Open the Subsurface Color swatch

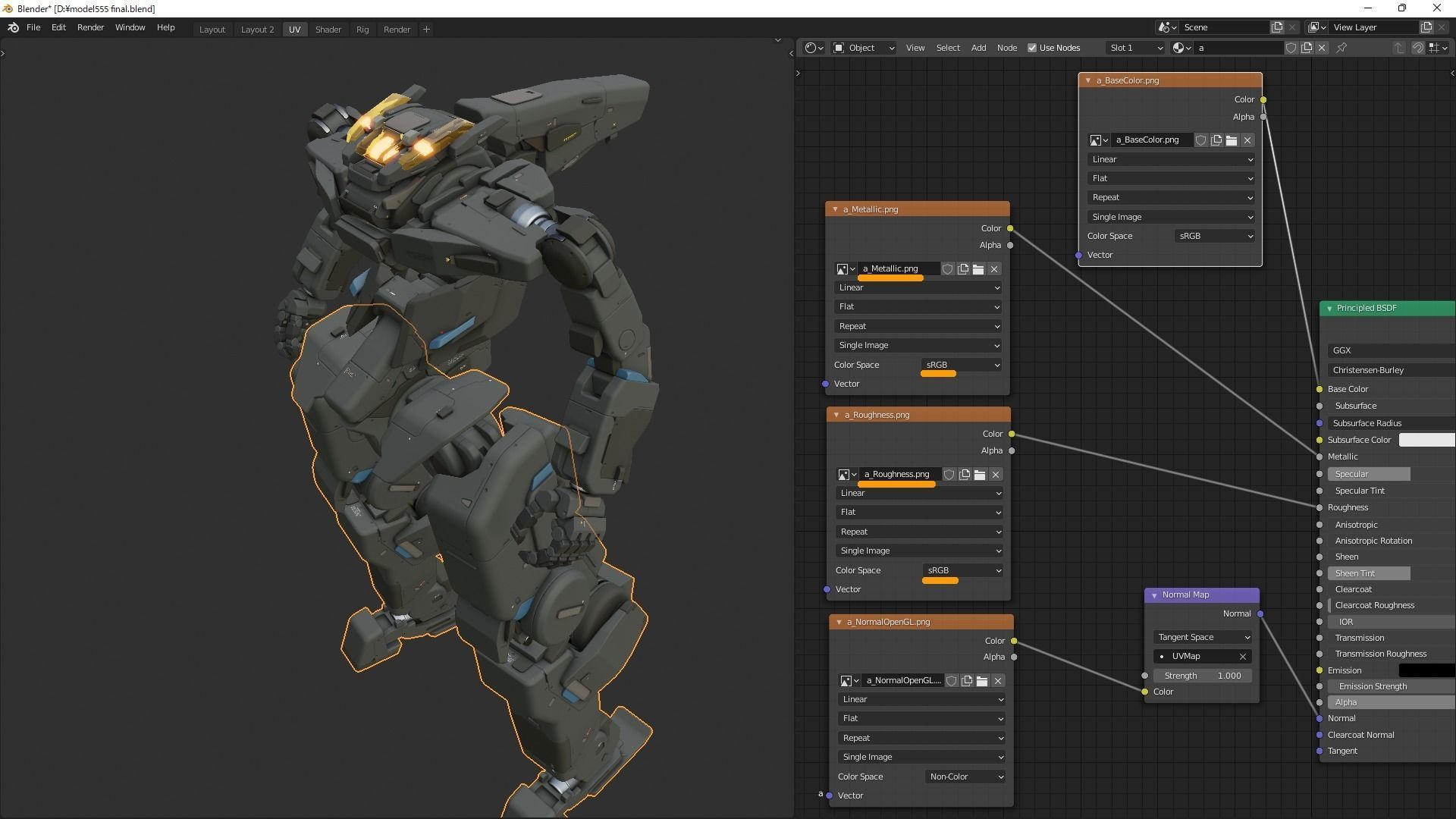(1426, 440)
